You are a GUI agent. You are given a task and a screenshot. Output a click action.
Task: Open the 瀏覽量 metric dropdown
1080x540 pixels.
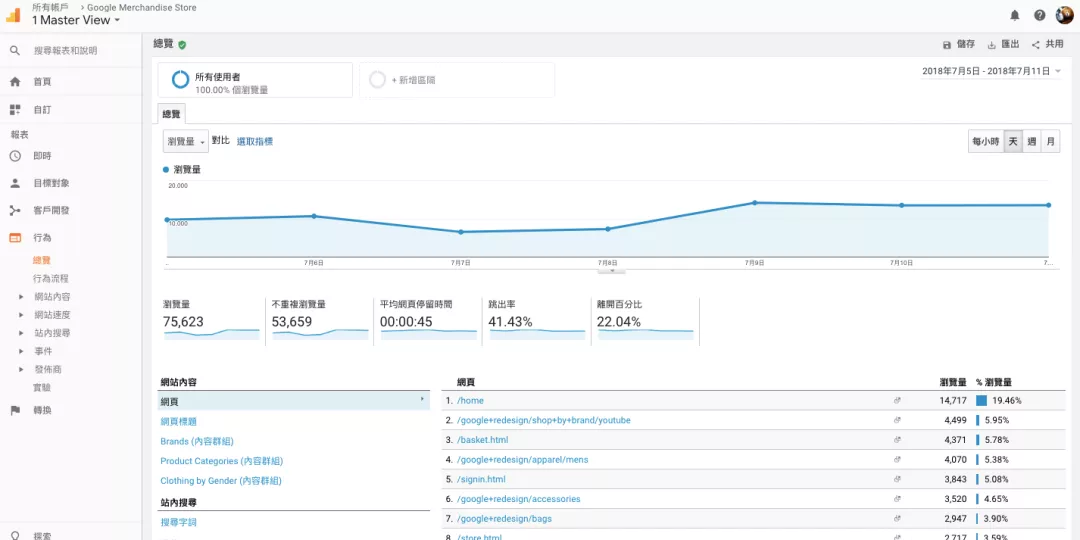tap(185, 141)
